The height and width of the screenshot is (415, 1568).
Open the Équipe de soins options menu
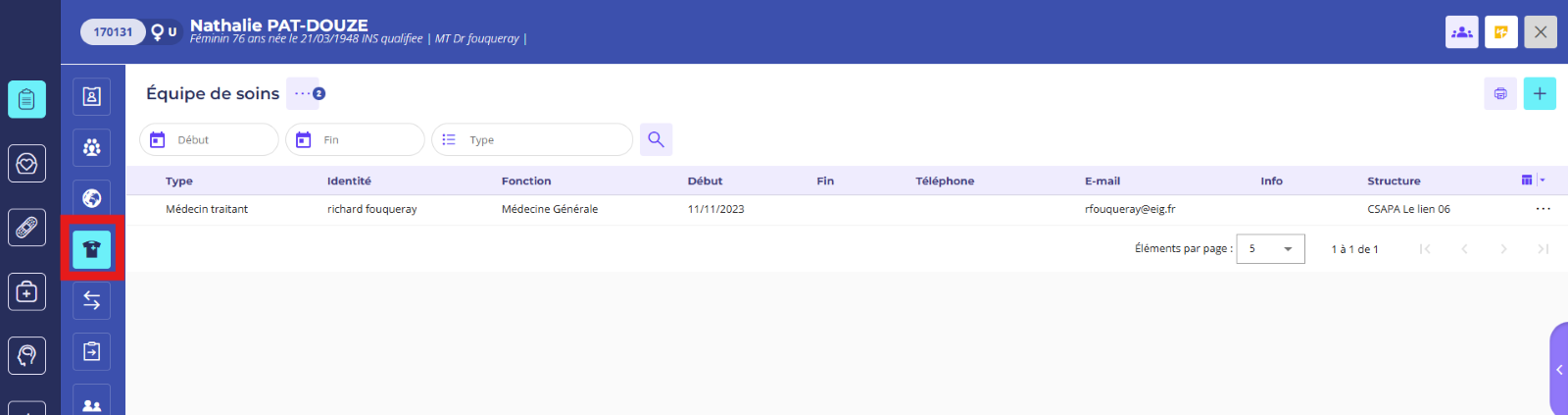click(304, 94)
